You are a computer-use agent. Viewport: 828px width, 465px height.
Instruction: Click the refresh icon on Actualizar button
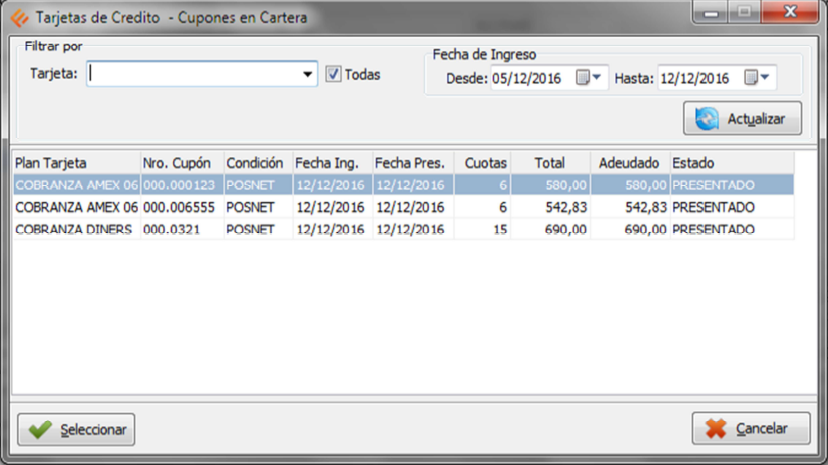pyautogui.click(x=706, y=119)
